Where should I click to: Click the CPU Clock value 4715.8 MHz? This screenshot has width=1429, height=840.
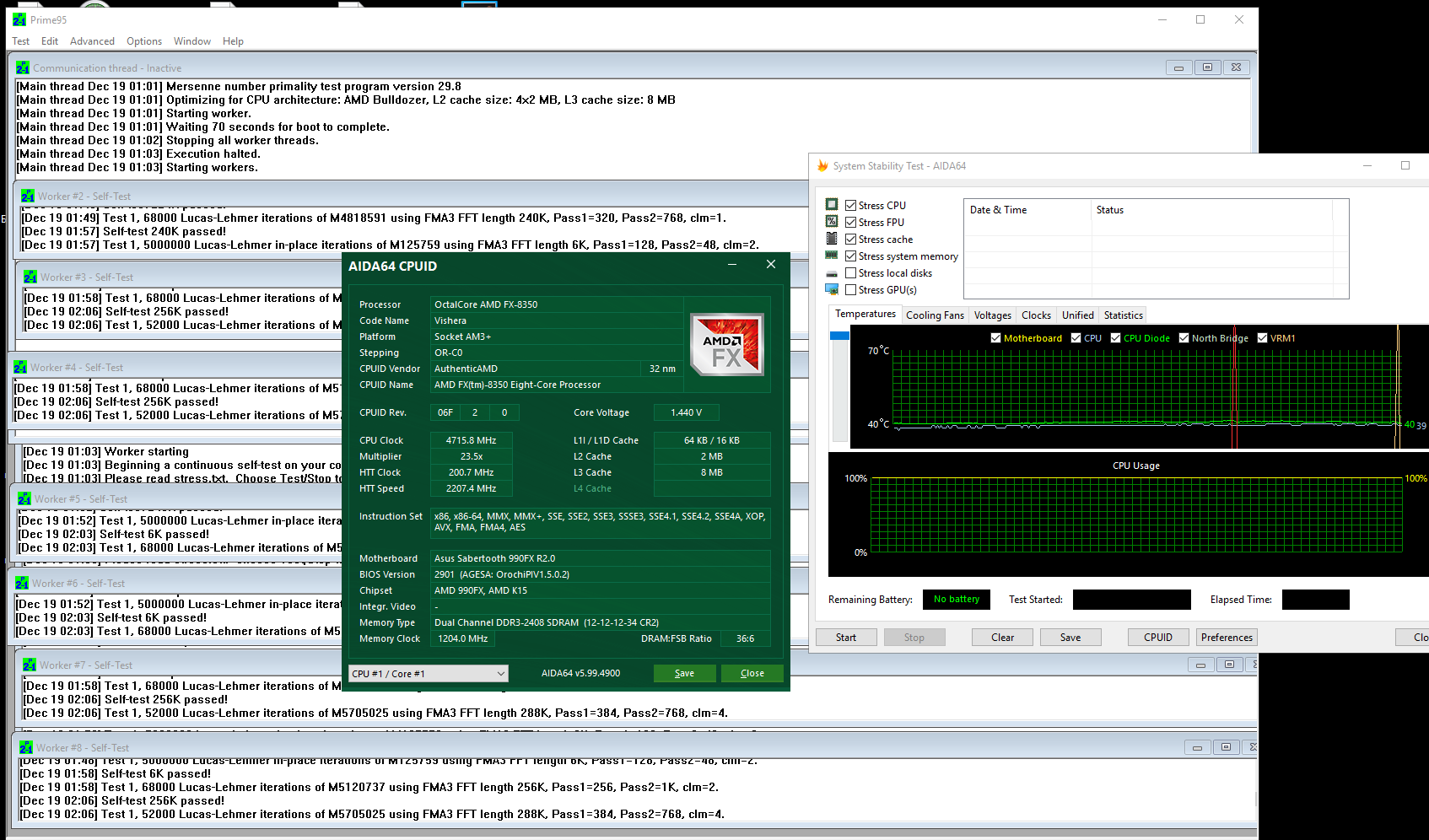coord(472,440)
